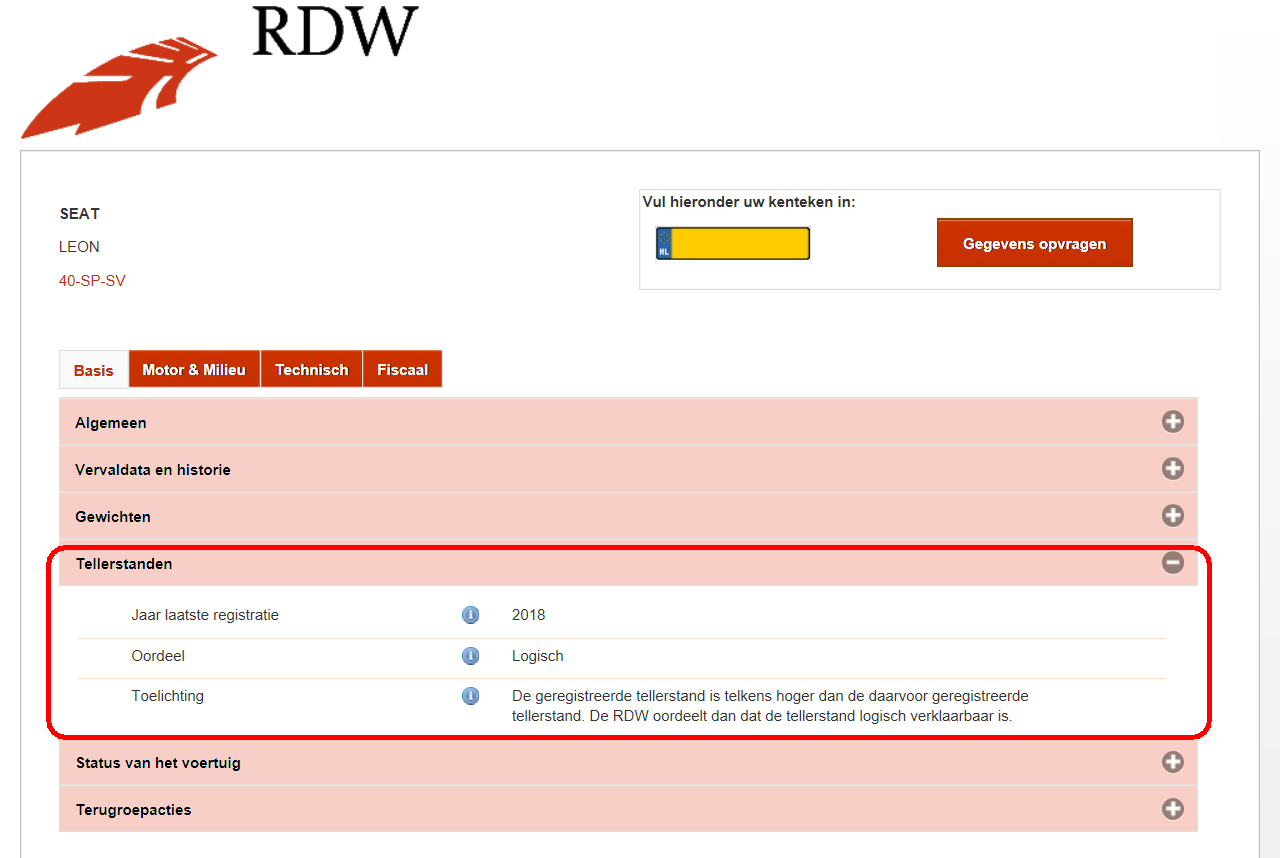This screenshot has width=1280, height=858.
Task: Click the Status van het voertuig title
Action: click(x=158, y=763)
